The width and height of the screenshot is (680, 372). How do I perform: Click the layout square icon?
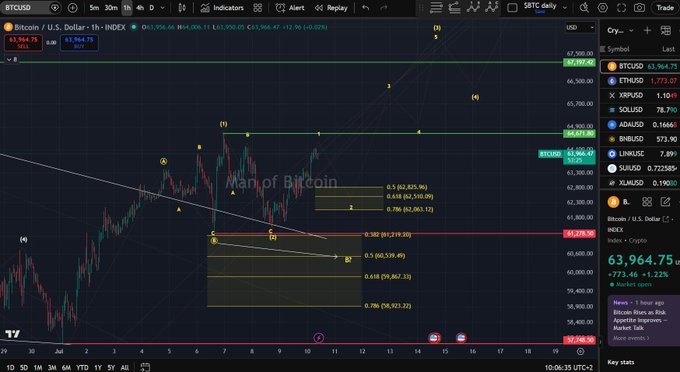click(x=512, y=8)
